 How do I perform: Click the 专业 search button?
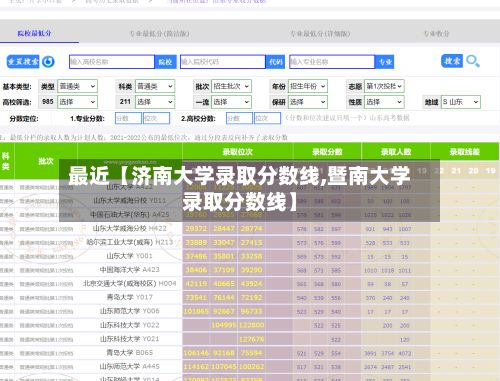[384, 62]
